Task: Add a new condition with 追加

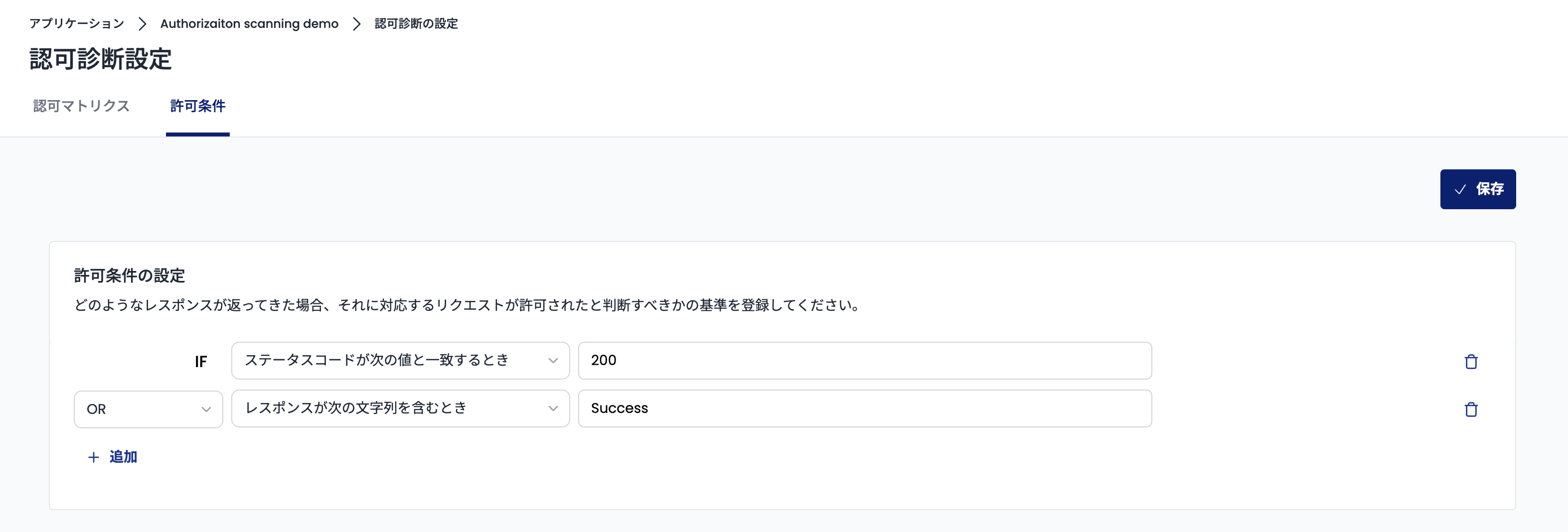Action: (x=113, y=456)
